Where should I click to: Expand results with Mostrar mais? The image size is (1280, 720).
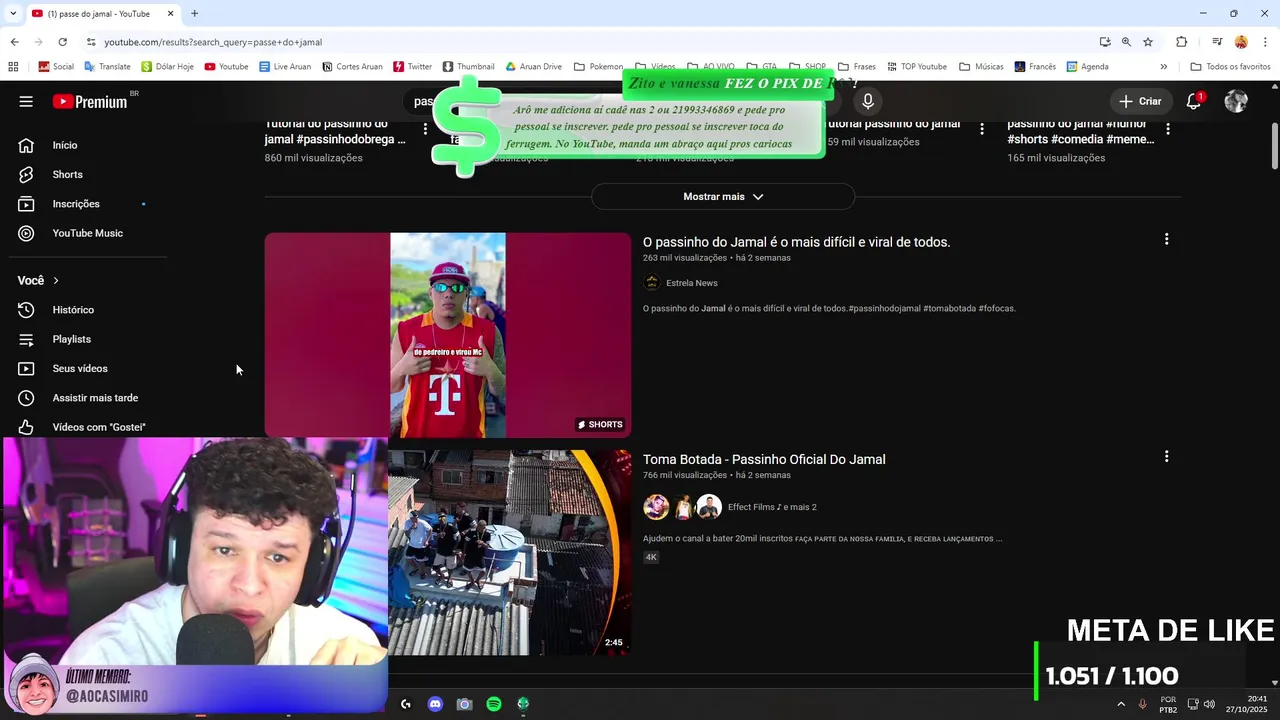click(723, 196)
